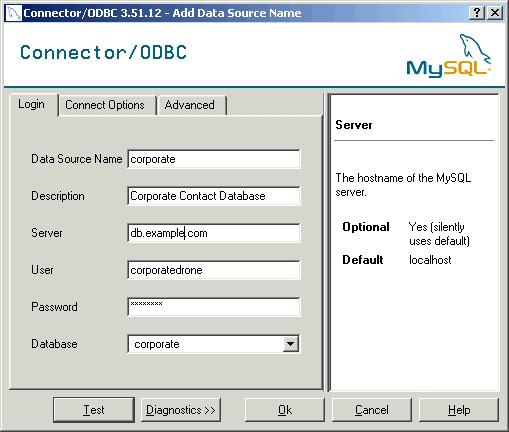509x432 pixels.
Task: Click the Cancel button
Action: [372, 410]
